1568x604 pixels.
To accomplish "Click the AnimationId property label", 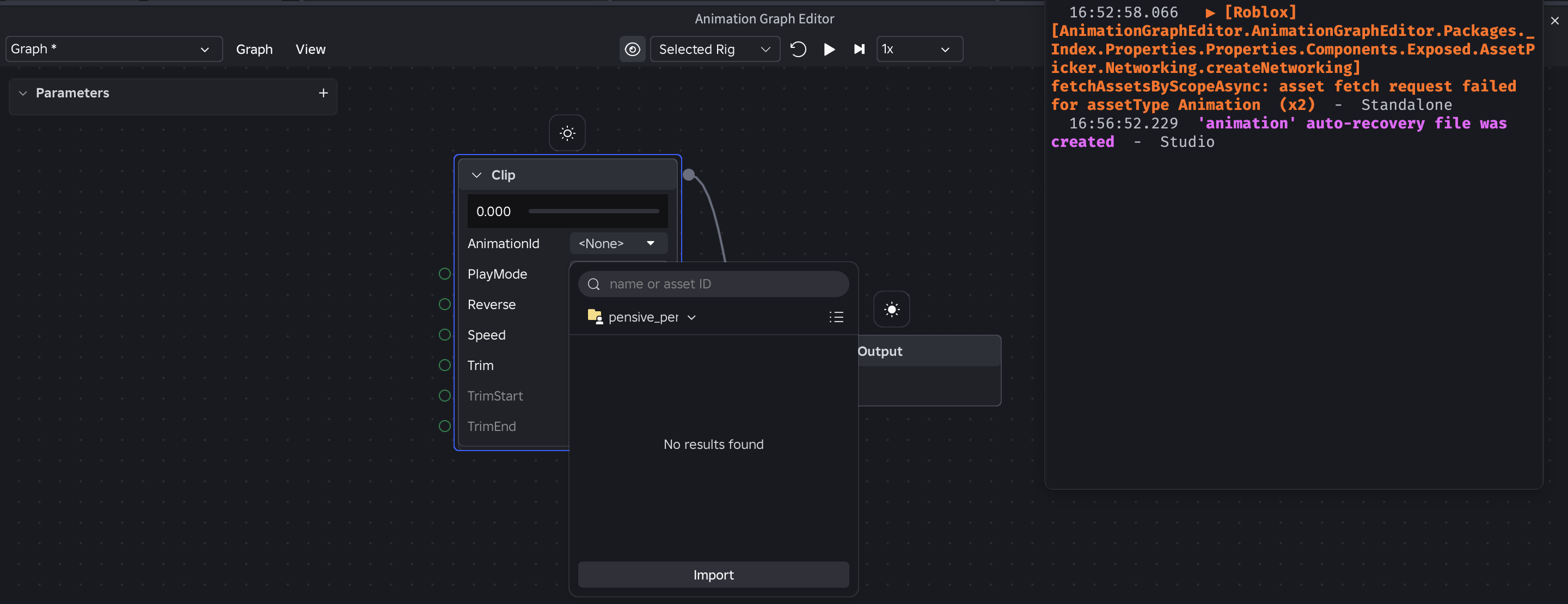I will [504, 244].
